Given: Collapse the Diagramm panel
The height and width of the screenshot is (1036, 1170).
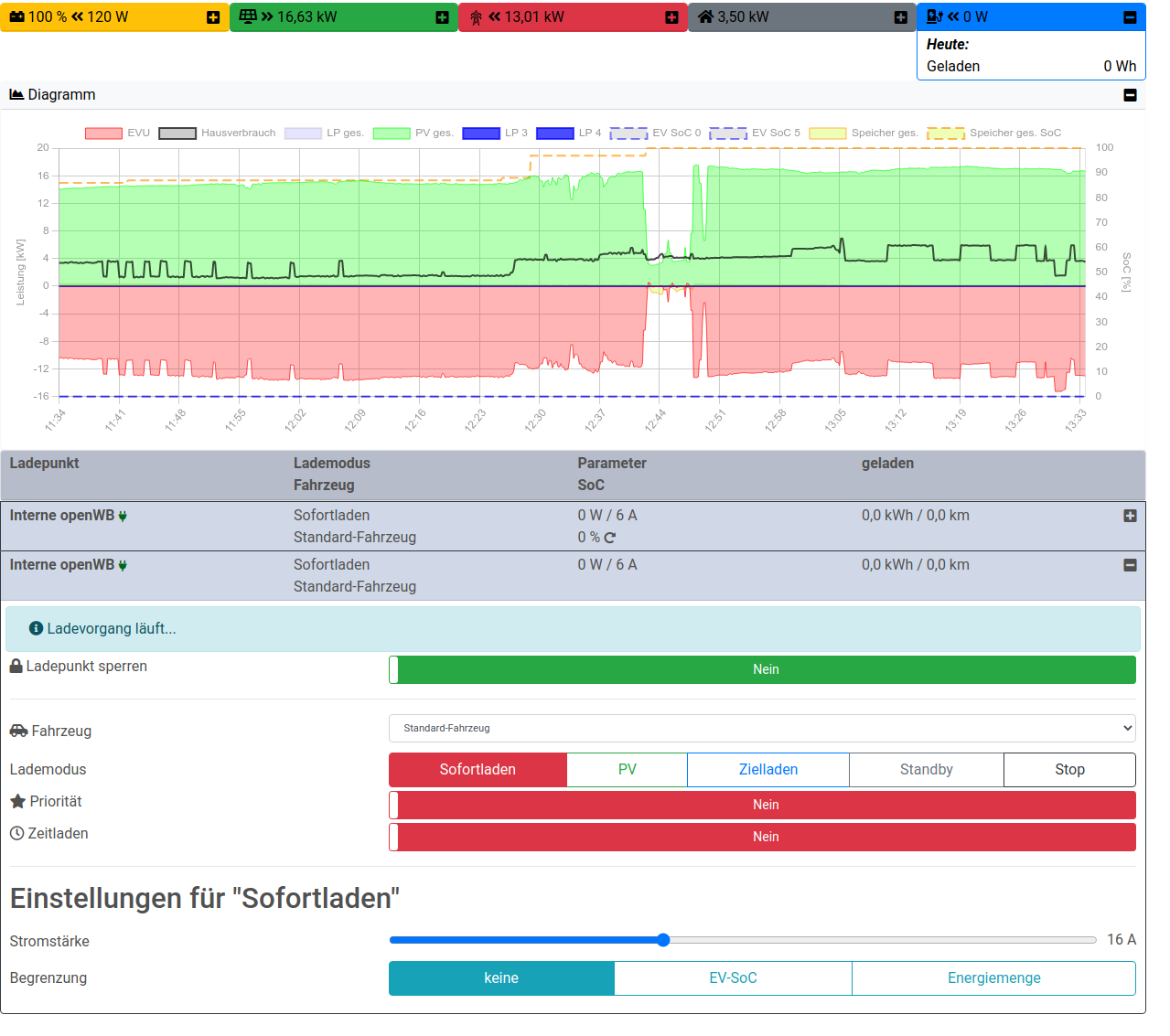Looking at the screenshot, I should (x=1130, y=95).
